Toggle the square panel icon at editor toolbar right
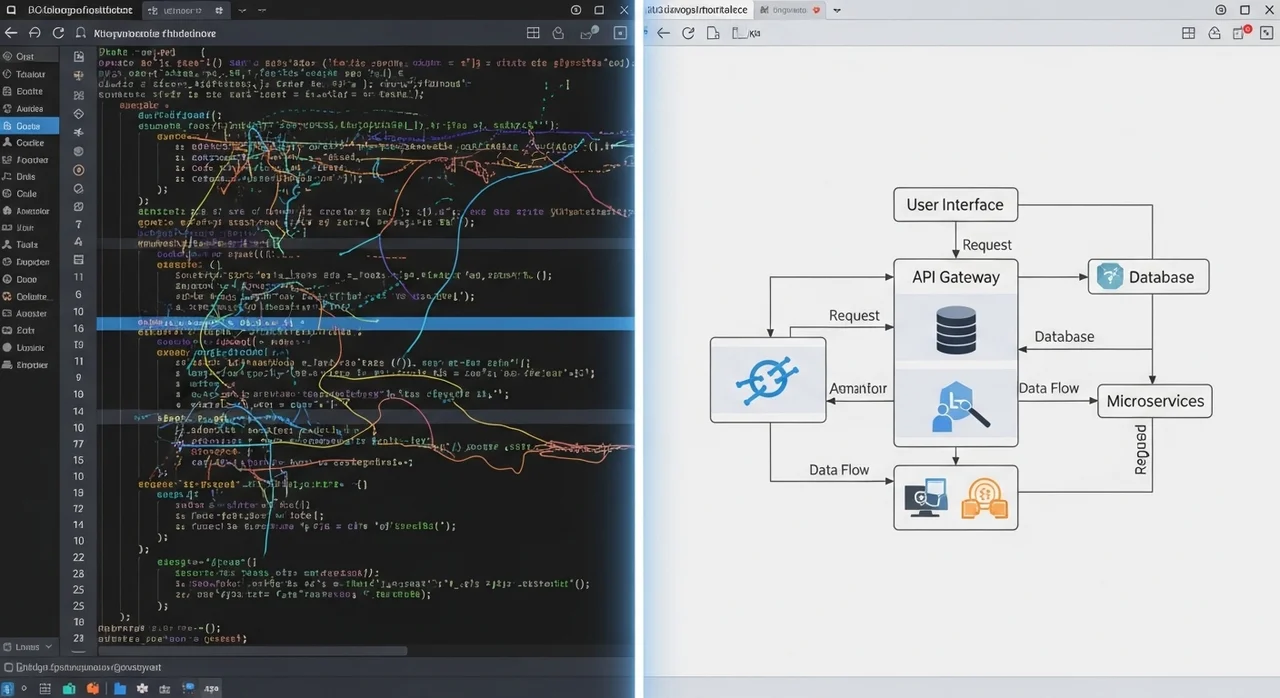Image resolution: width=1280 pixels, height=698 pixels. pos(620,33)
